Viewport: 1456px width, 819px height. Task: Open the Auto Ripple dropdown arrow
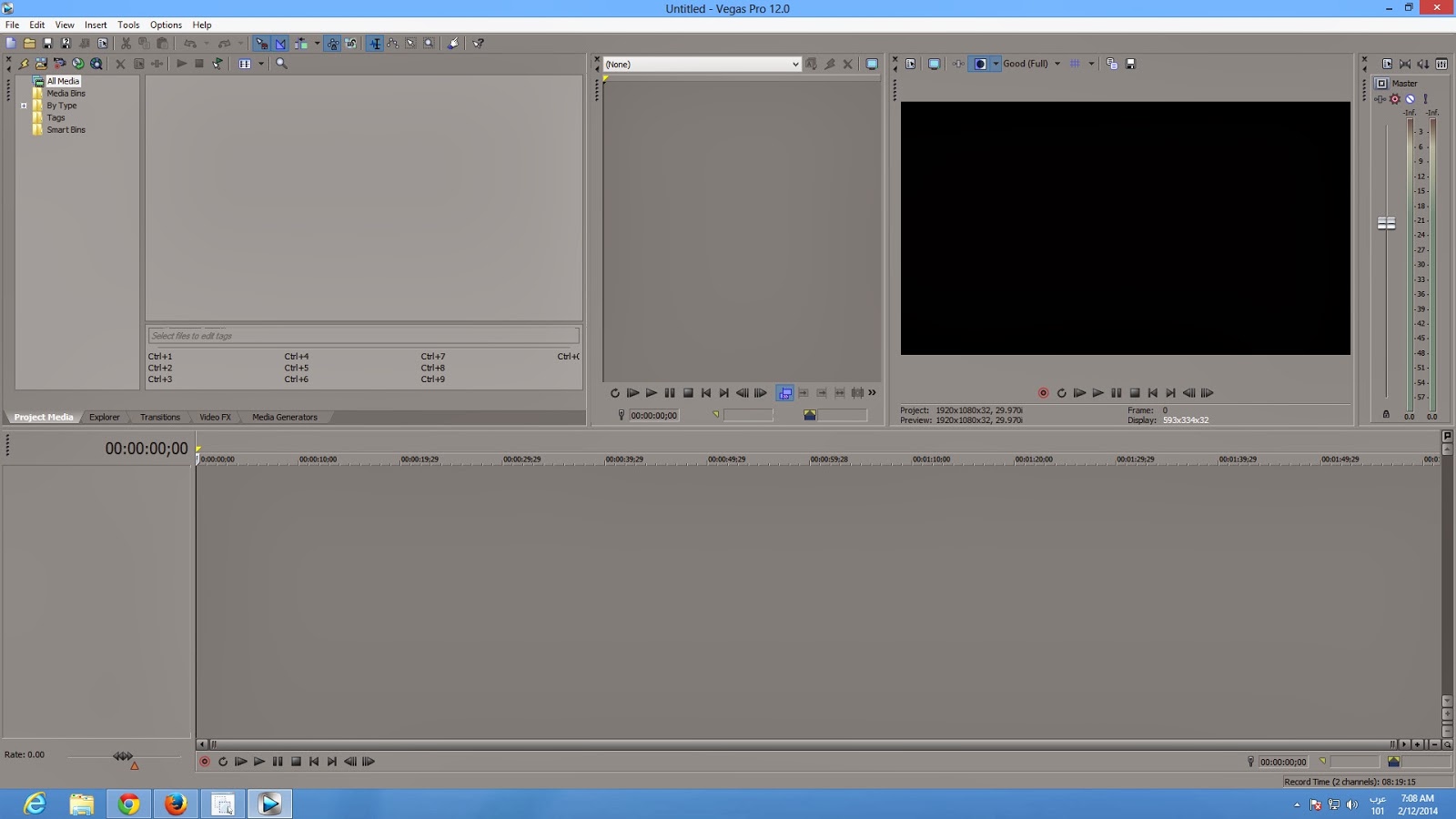(x=317, y=43)
